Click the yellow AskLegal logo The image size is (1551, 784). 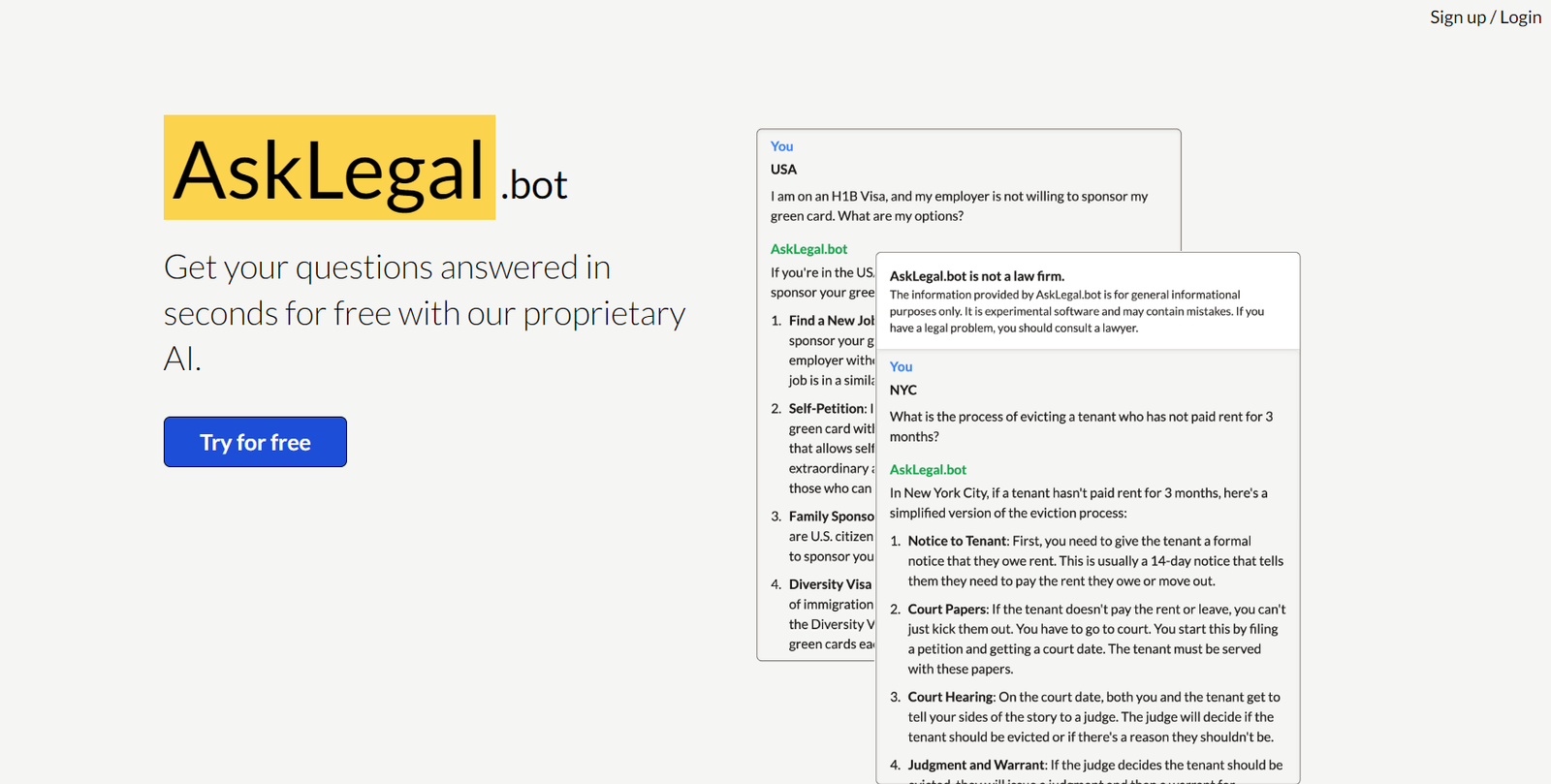click(x=329, y=169)
